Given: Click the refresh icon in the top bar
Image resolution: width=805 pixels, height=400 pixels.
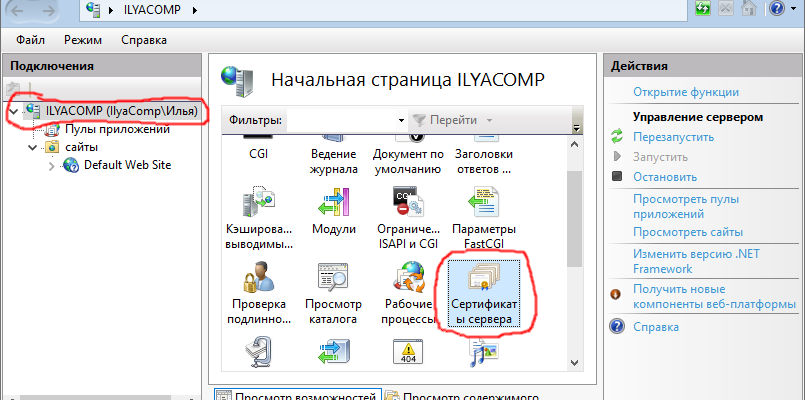Looking at the screenshot, I should [x=702, y=8].
